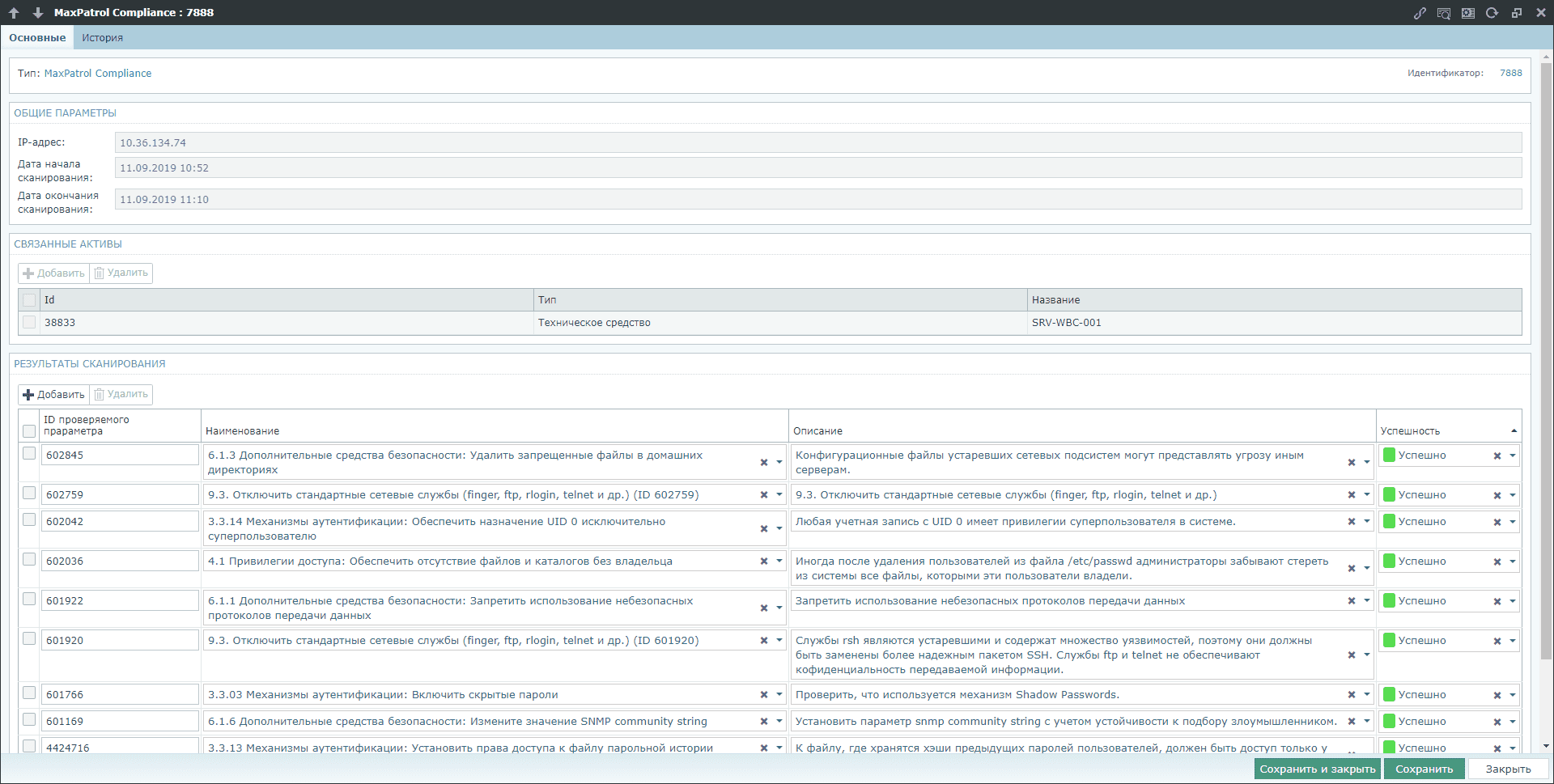
Task: Open the gear card settings icon
Action: 1468,13
